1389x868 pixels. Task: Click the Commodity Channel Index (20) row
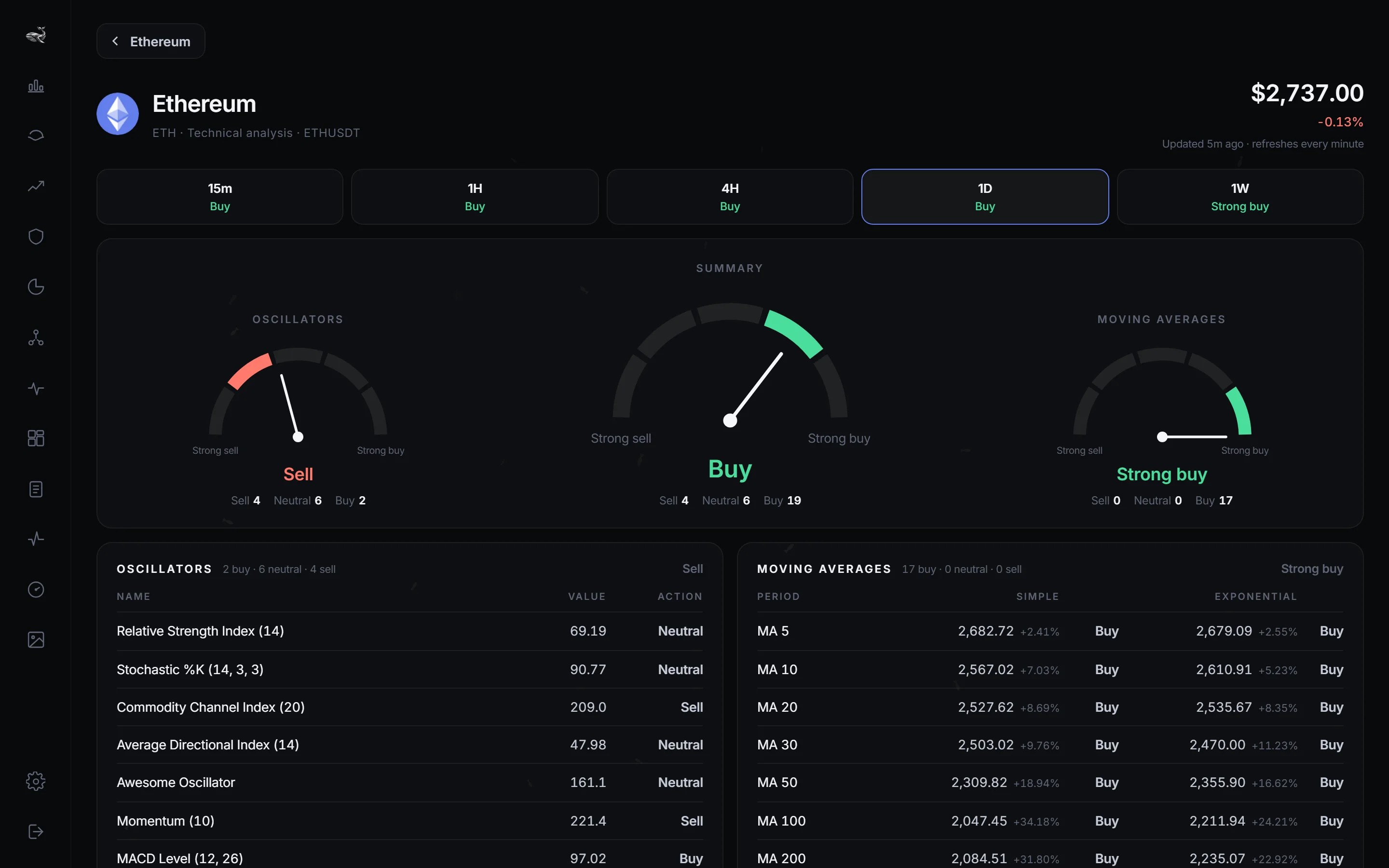(410, 707)
